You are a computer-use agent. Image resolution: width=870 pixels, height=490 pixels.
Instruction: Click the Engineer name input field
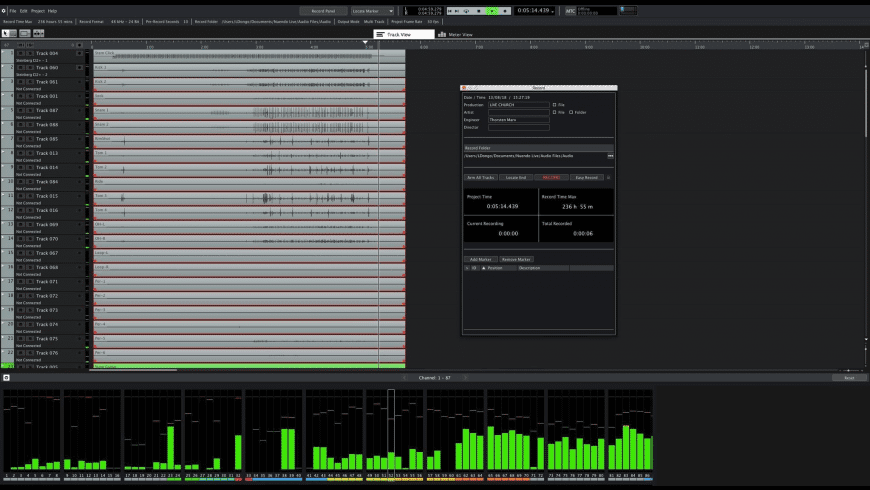[518, 120]
